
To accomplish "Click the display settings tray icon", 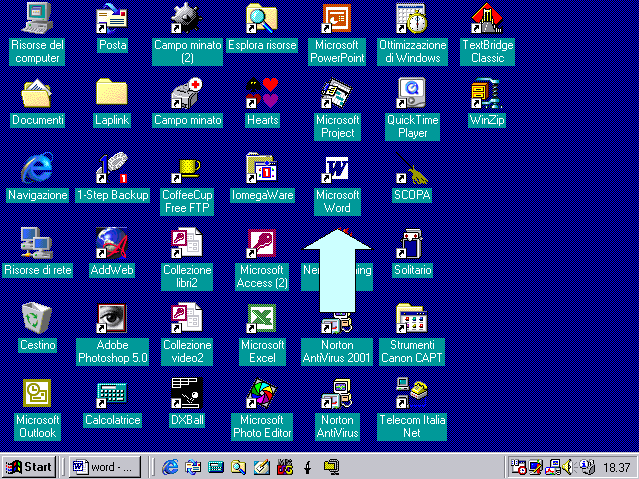I will (x=535, y=467).
